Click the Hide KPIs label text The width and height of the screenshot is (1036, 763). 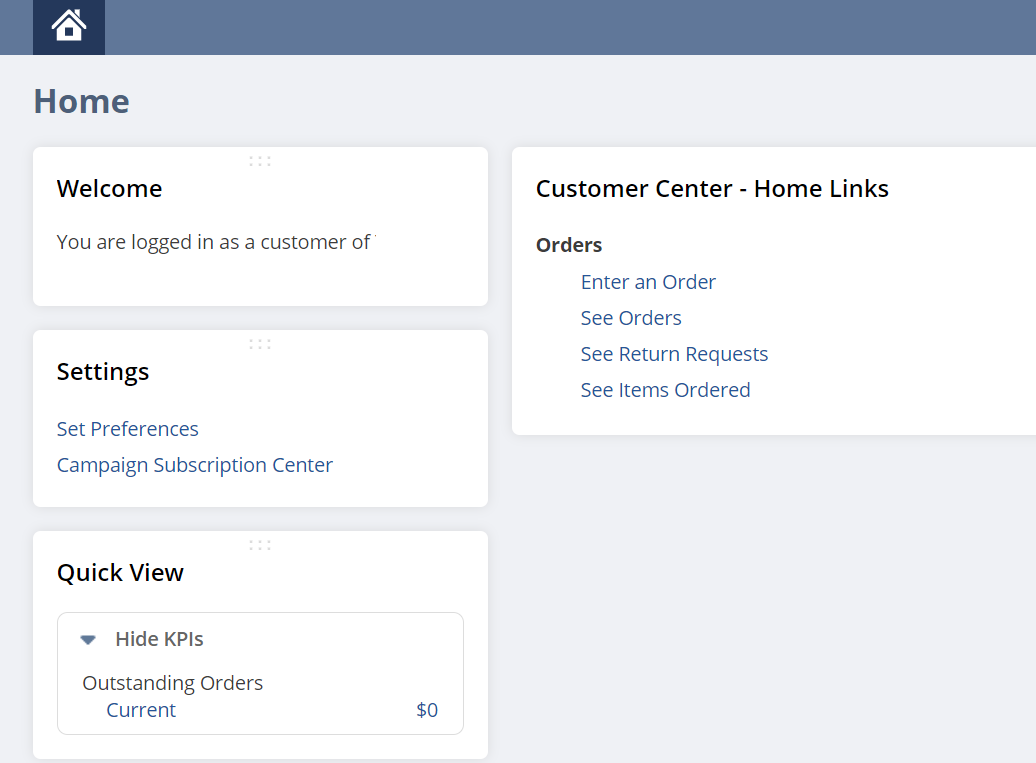pos(159,638)
